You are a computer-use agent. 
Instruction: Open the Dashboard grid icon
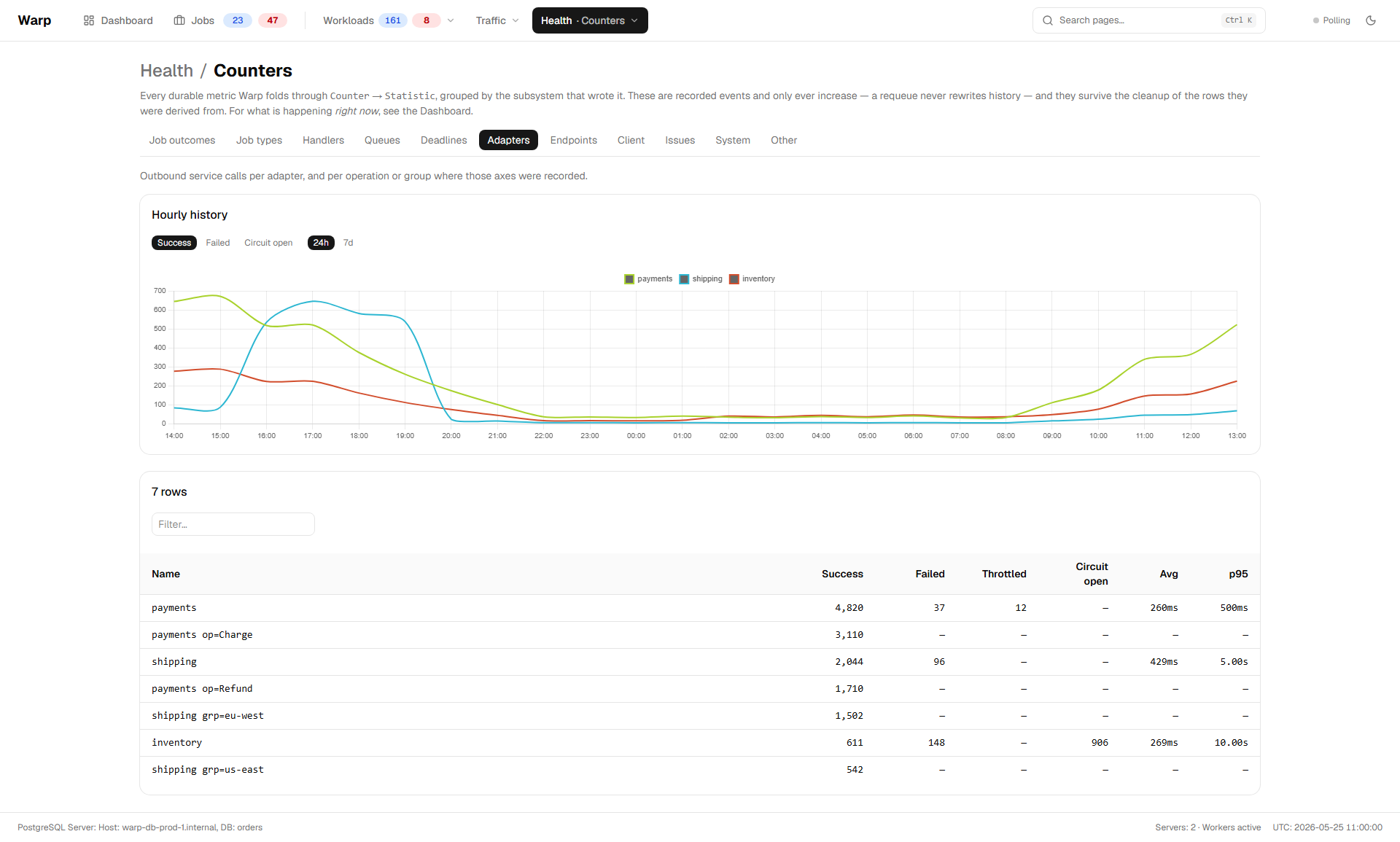tap(89, 20)
